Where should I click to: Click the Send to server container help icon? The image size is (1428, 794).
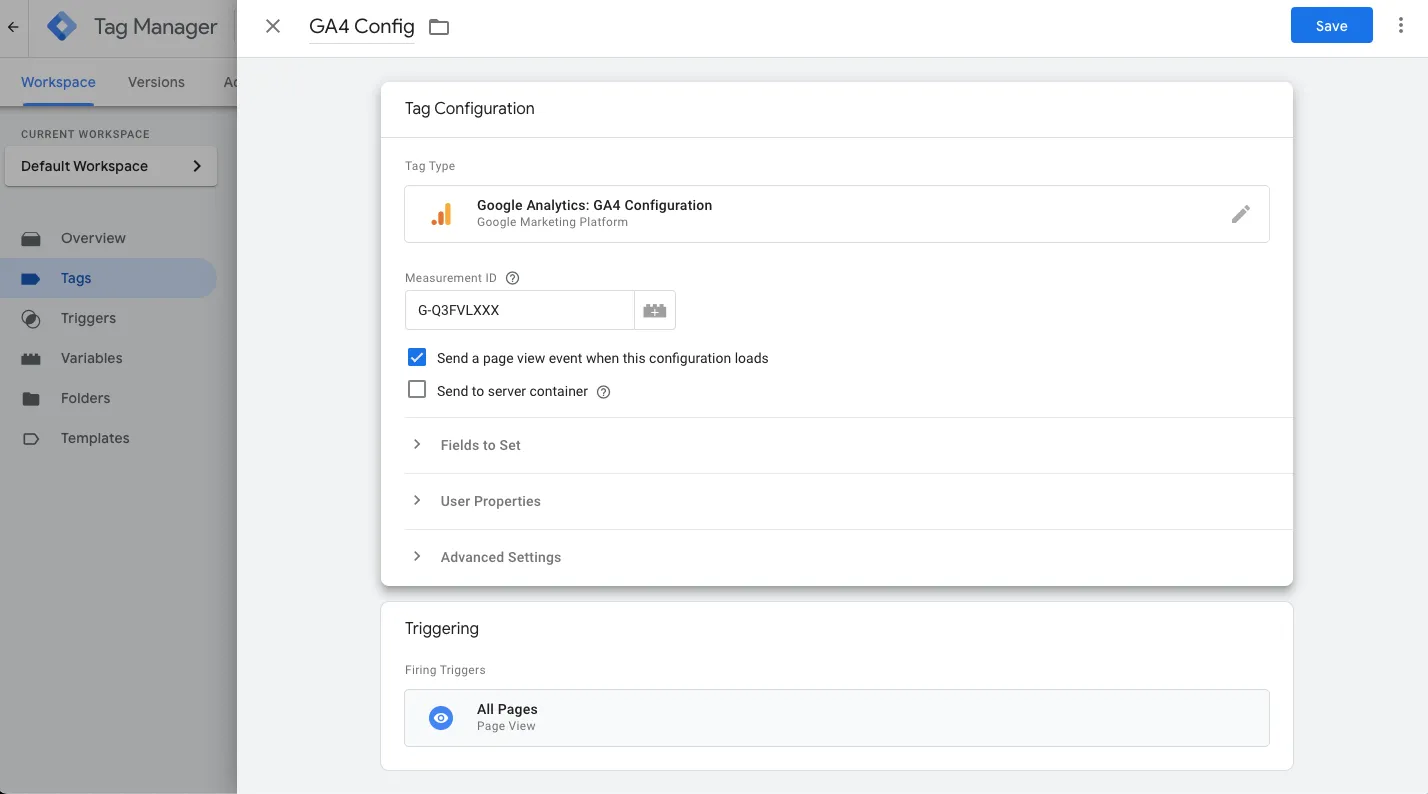[603, 392]
